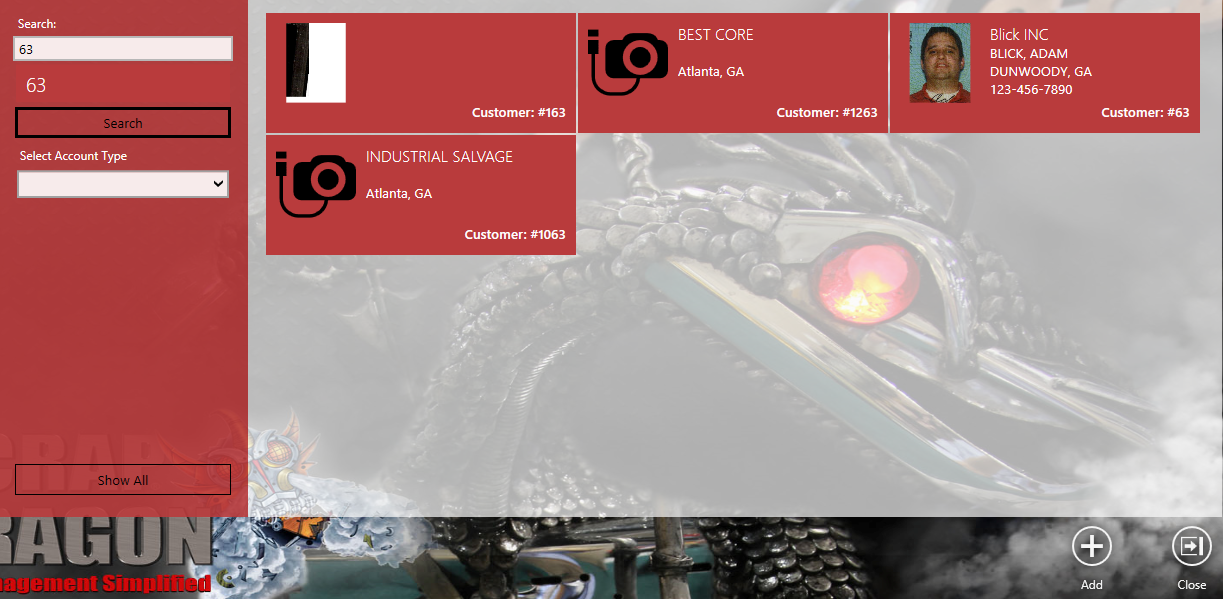The height and width of the screenshot is (599, 1223).
Task: Click the Customer: #163 label
Action: (x=519, y=113)
